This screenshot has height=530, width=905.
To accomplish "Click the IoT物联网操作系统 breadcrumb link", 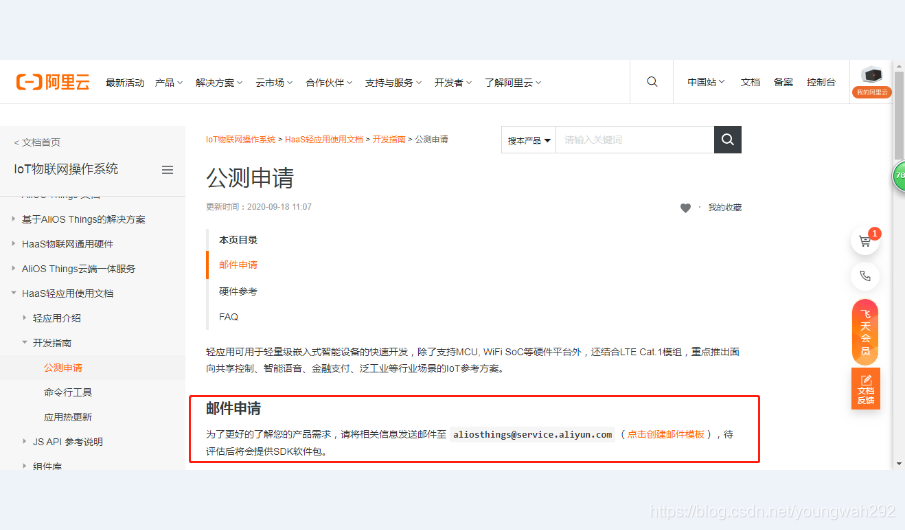I will 241,139.
